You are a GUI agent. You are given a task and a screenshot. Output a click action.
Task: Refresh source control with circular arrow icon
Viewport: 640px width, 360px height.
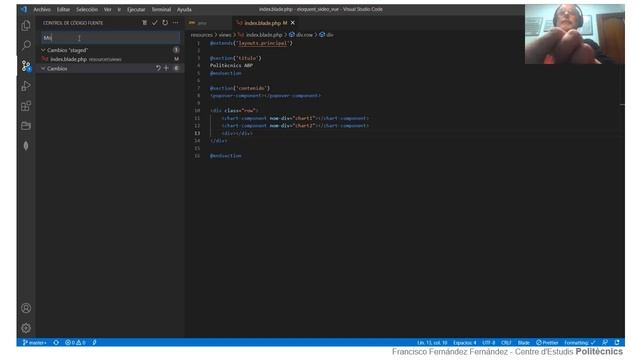(x=165, y=23)
